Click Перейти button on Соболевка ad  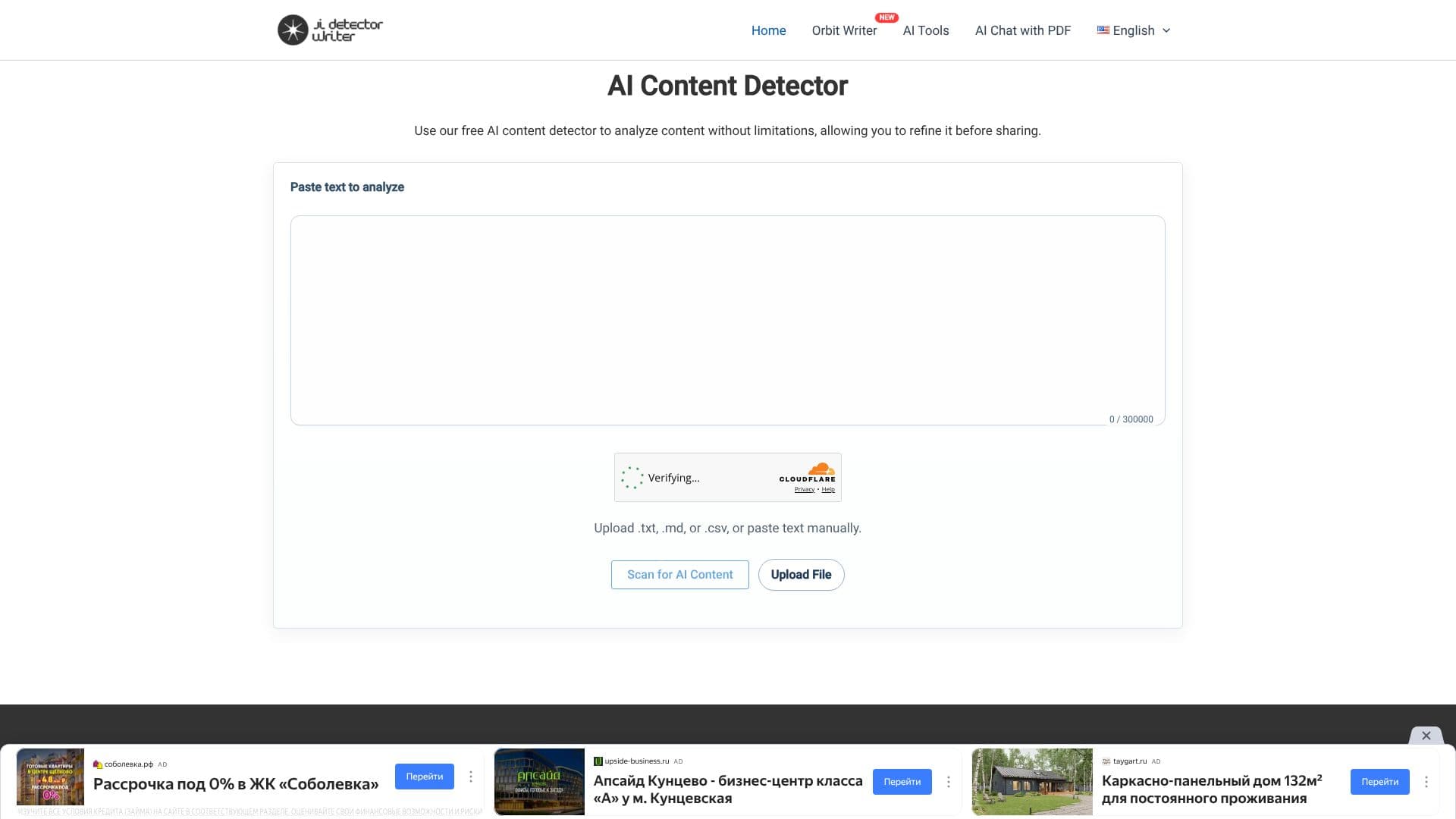(x=424, y=777)
